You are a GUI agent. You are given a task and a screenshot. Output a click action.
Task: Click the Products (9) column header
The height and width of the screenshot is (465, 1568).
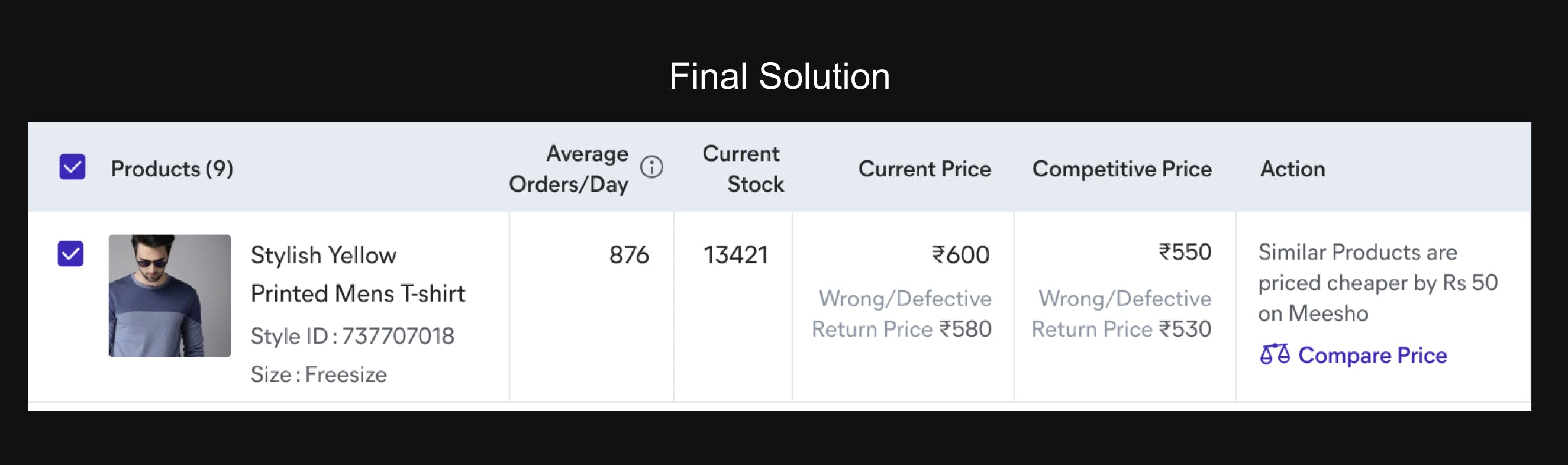[172, 169]
